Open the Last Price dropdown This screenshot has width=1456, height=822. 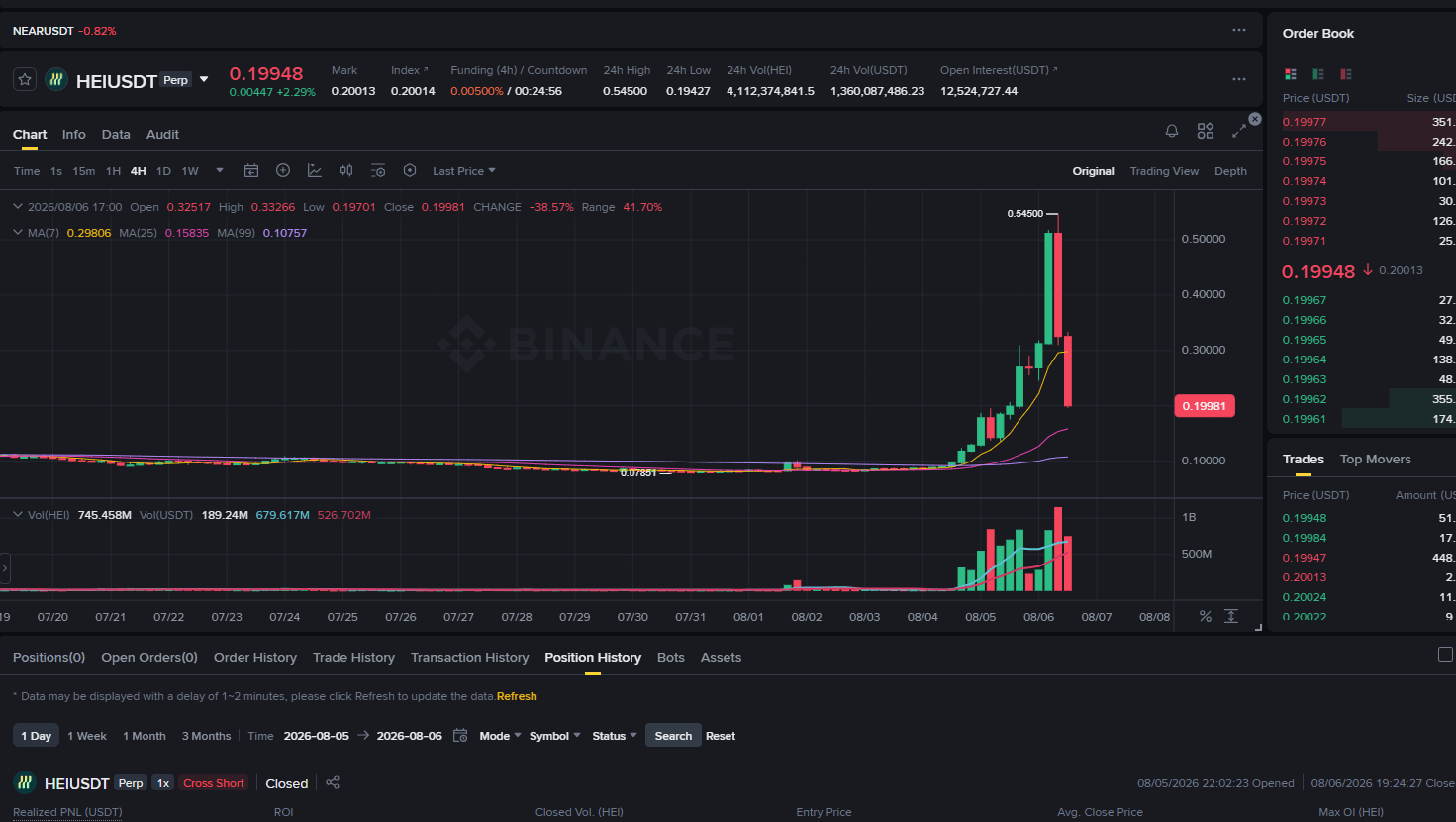coord(464,171)
